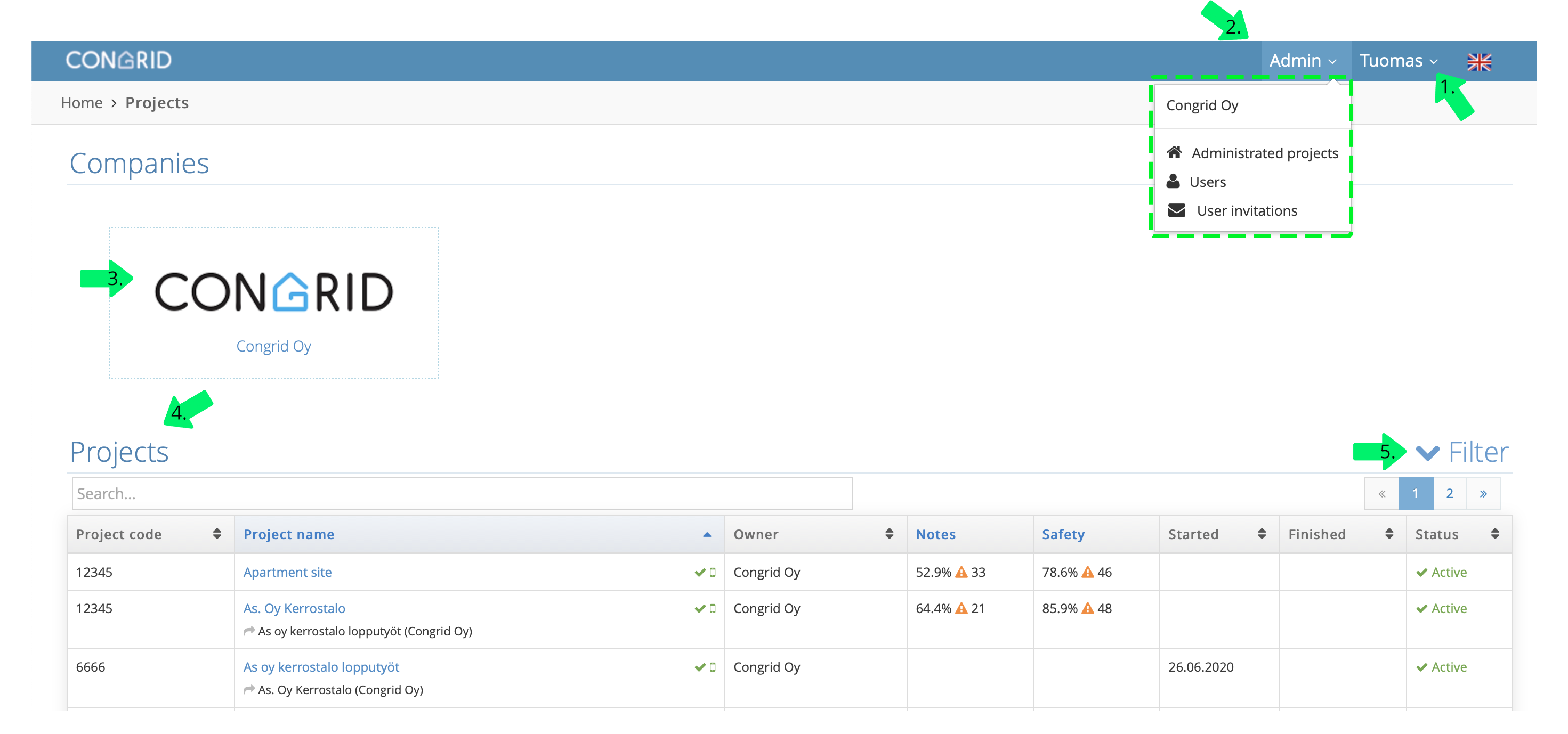Screen dimensions: 1568x734
Task: Sort by Project code column
Action: [150, 534]
